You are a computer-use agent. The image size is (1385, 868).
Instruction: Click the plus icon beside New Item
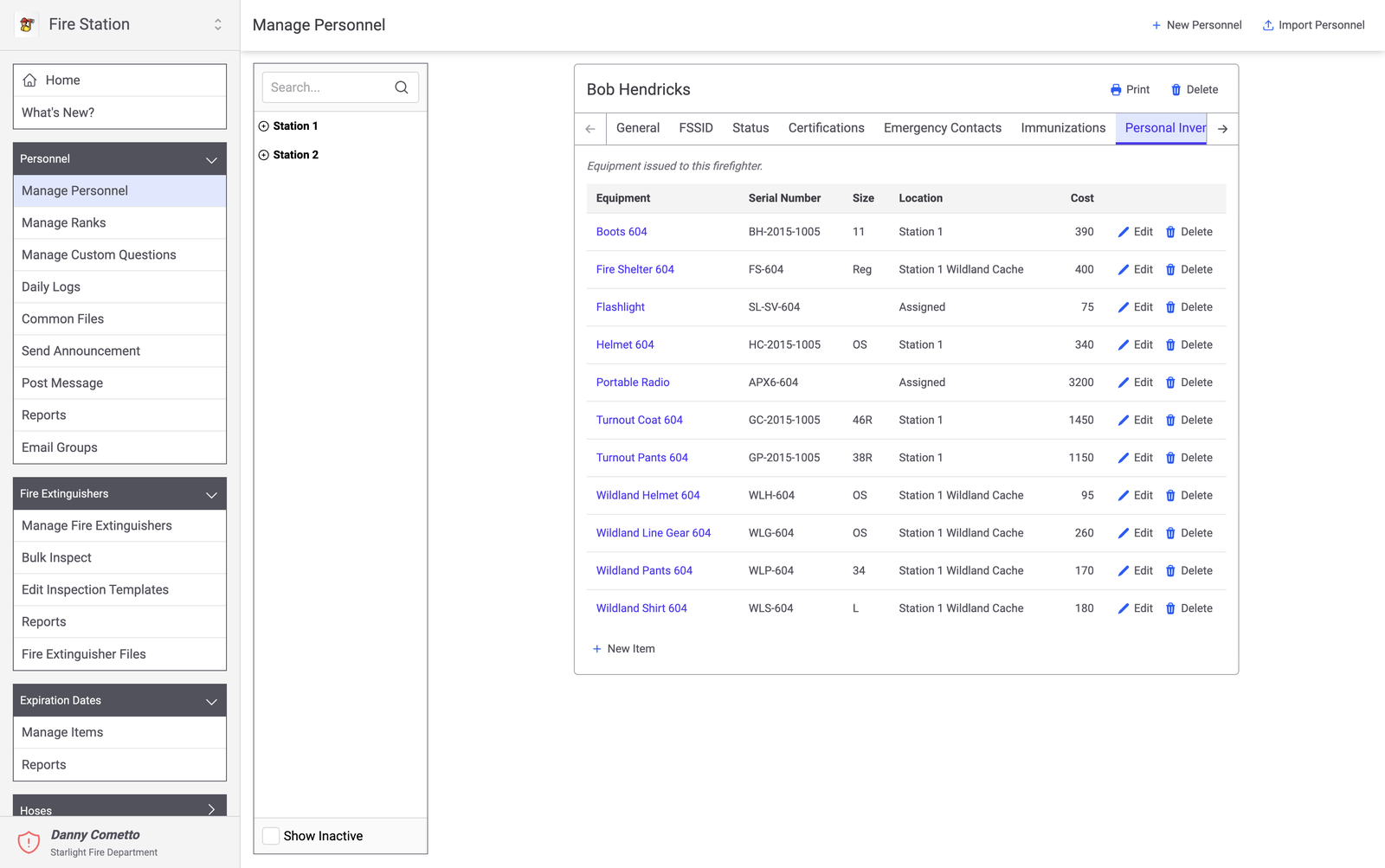(596, 649)
